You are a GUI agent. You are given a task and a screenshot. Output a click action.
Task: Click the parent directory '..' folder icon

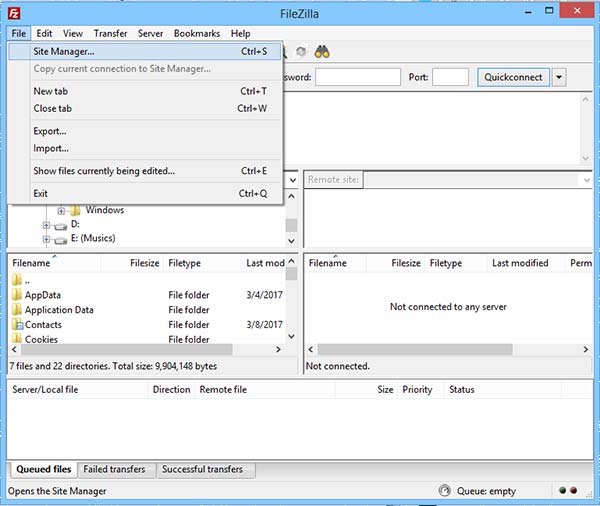[x=16, y=280]
